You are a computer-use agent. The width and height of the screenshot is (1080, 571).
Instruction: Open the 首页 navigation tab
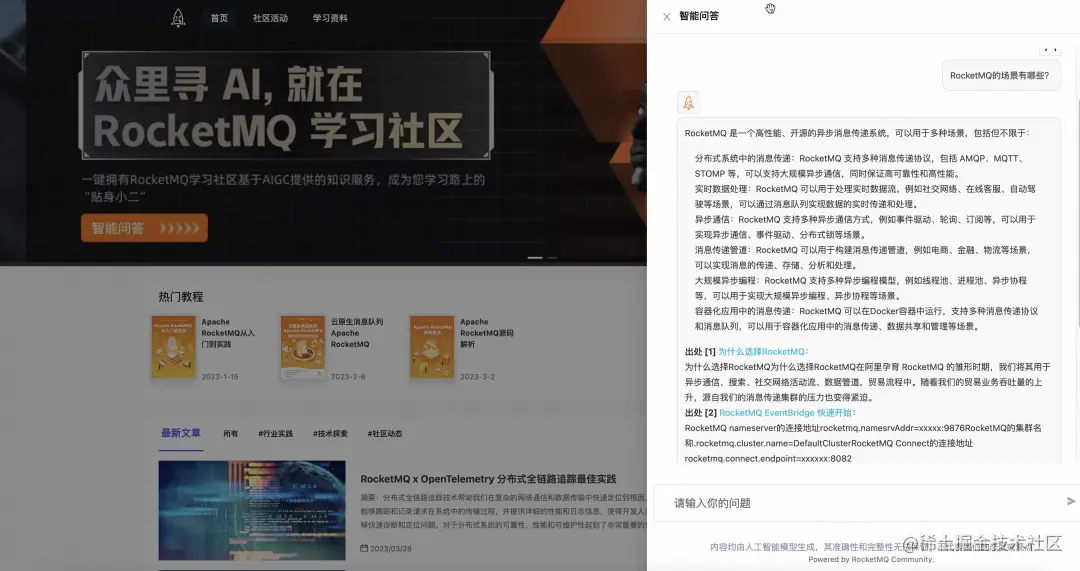(x=219, y=18)
